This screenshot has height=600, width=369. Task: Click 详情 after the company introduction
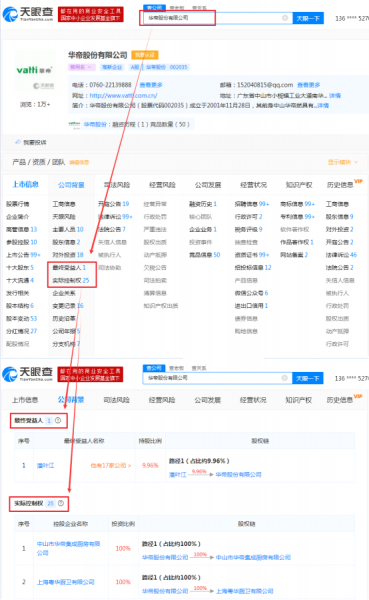point(323,105)
